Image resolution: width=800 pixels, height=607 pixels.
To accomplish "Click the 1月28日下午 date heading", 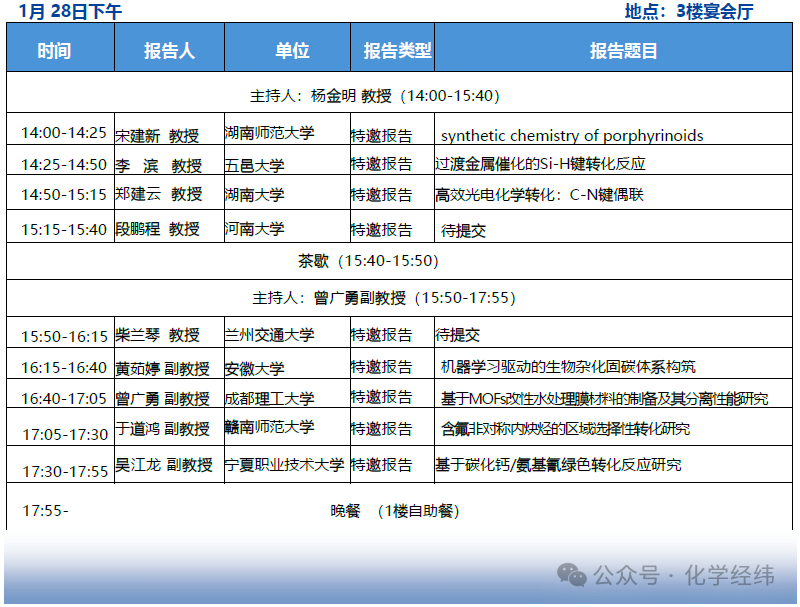I will click(71, 12).
